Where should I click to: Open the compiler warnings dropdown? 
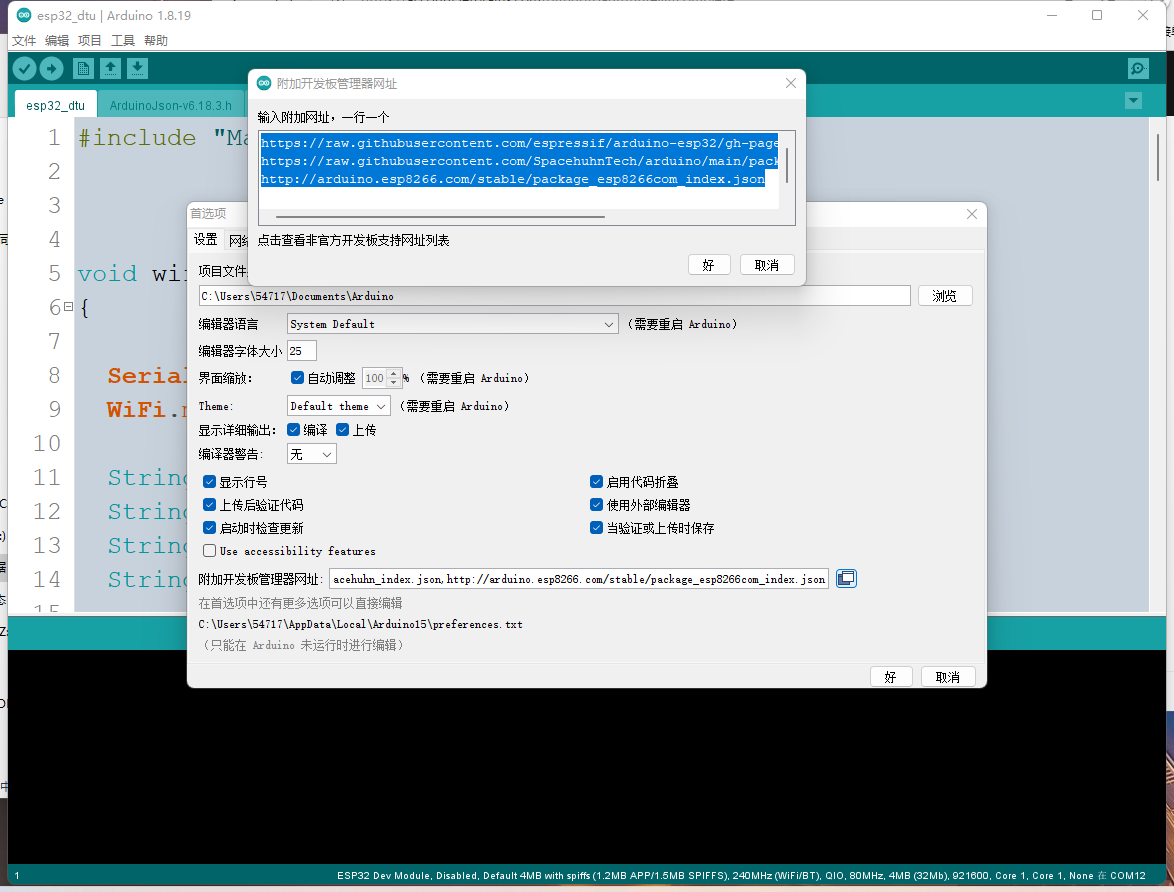click(311, 454)
